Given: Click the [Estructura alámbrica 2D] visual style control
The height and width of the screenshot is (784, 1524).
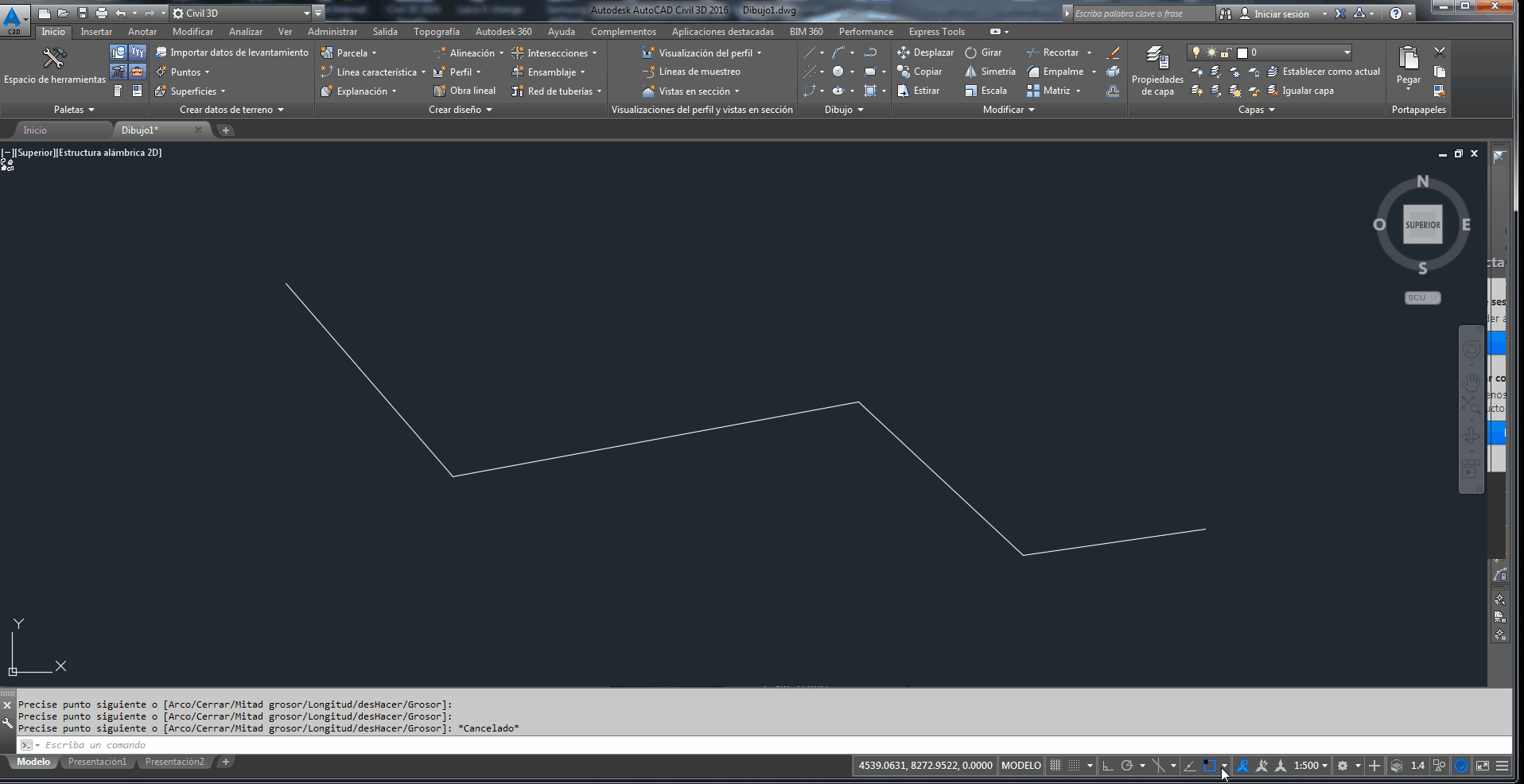Looking at the screenshot, I should point(109,153).
